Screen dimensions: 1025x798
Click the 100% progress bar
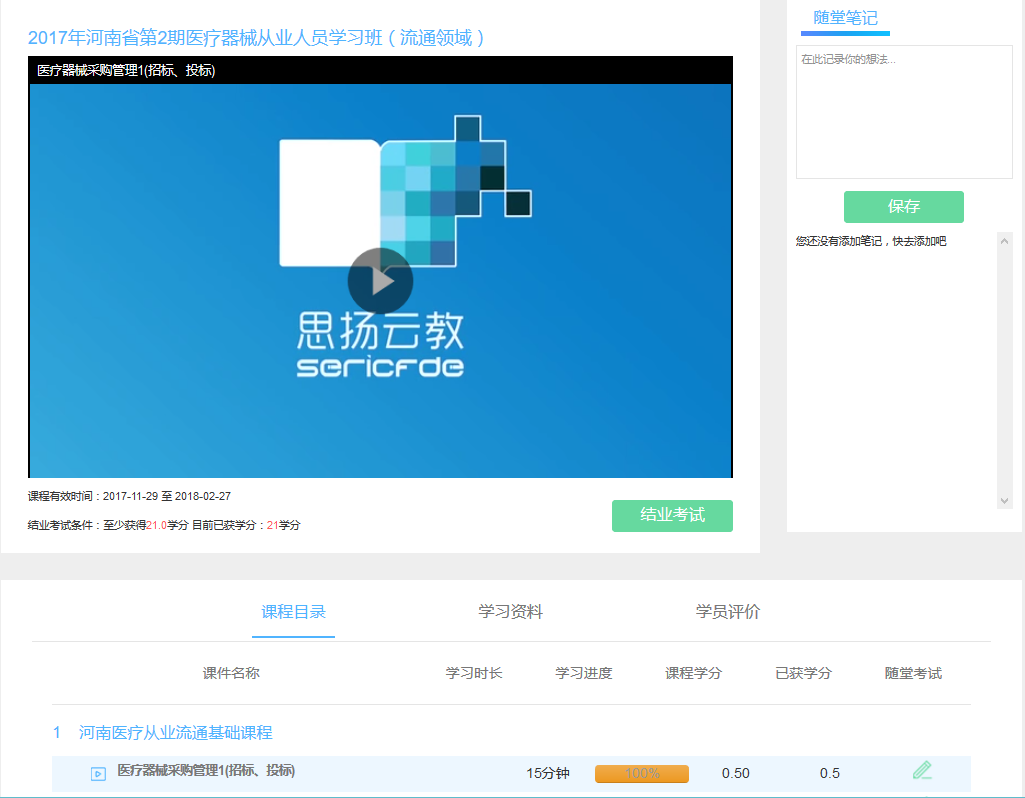pyautogui.click(x=641, y=773)
